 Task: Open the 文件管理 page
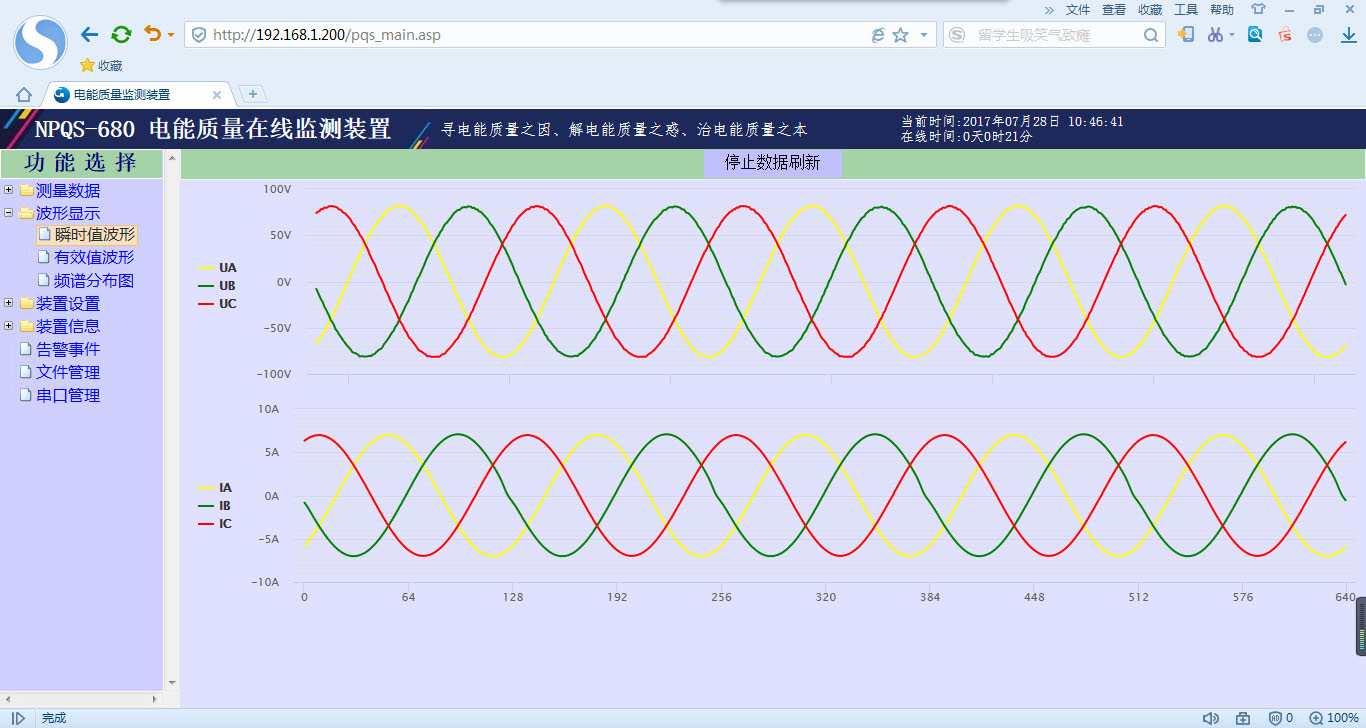(68, 372)
